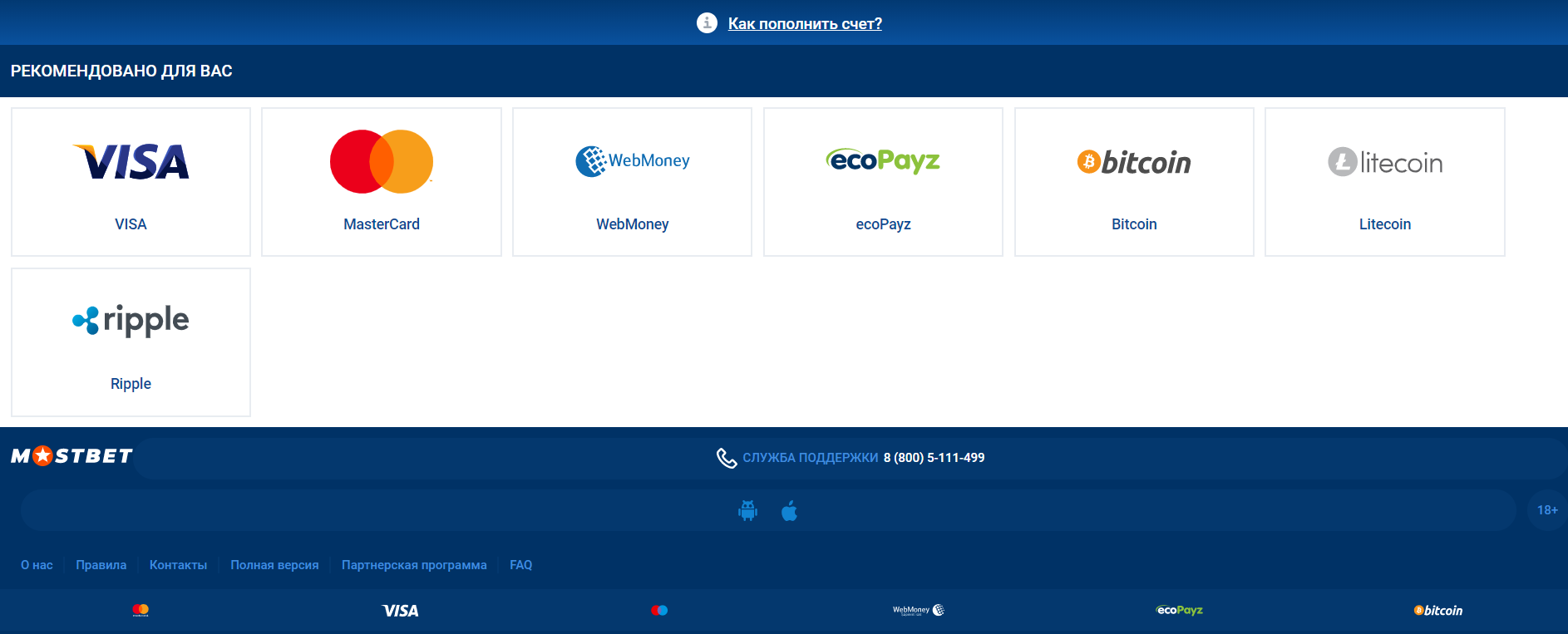Choose Ripple payment method
Viewport: 1568px width, 634px height.
[x=131, y=342]
